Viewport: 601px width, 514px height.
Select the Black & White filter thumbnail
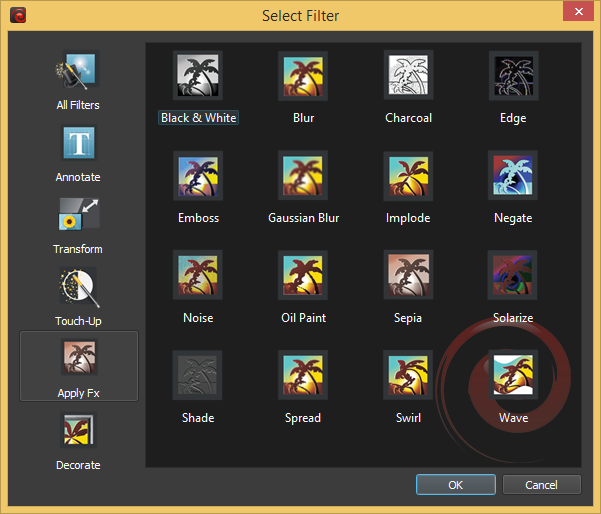click(x=198, y=76)
